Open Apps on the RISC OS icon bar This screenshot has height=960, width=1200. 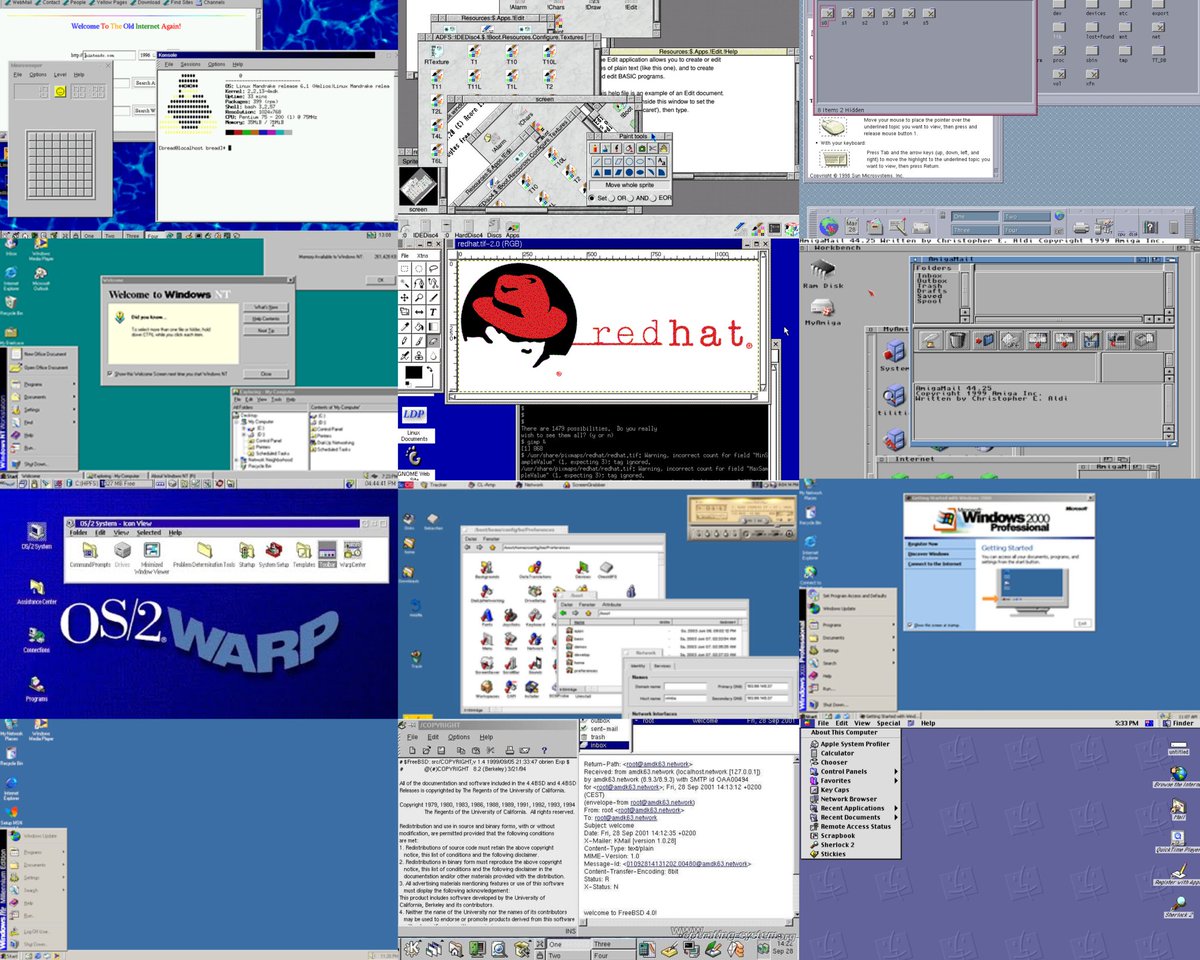tap(513, 228)
